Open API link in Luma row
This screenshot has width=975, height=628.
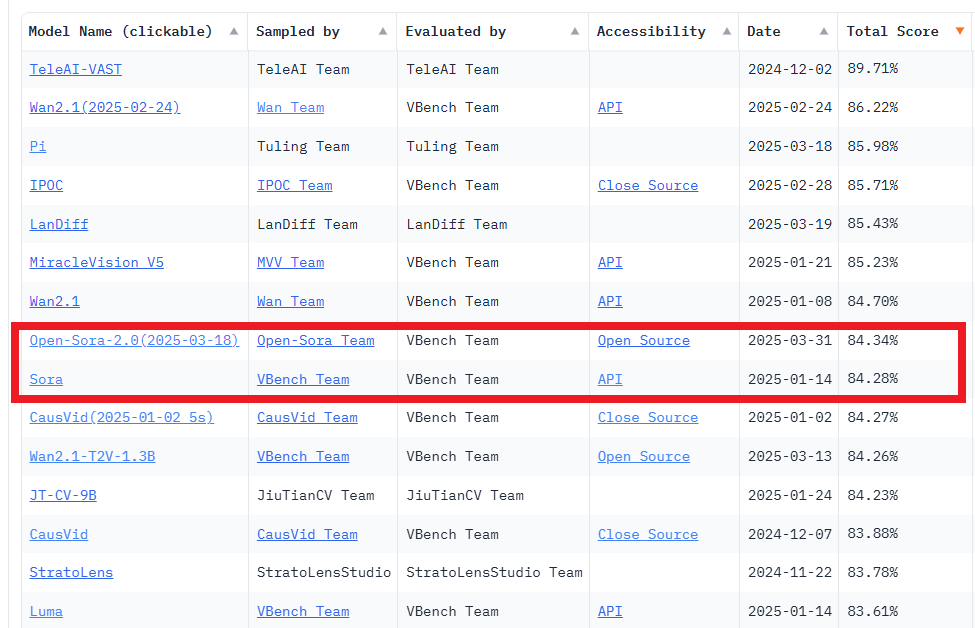tap(610, 611)
